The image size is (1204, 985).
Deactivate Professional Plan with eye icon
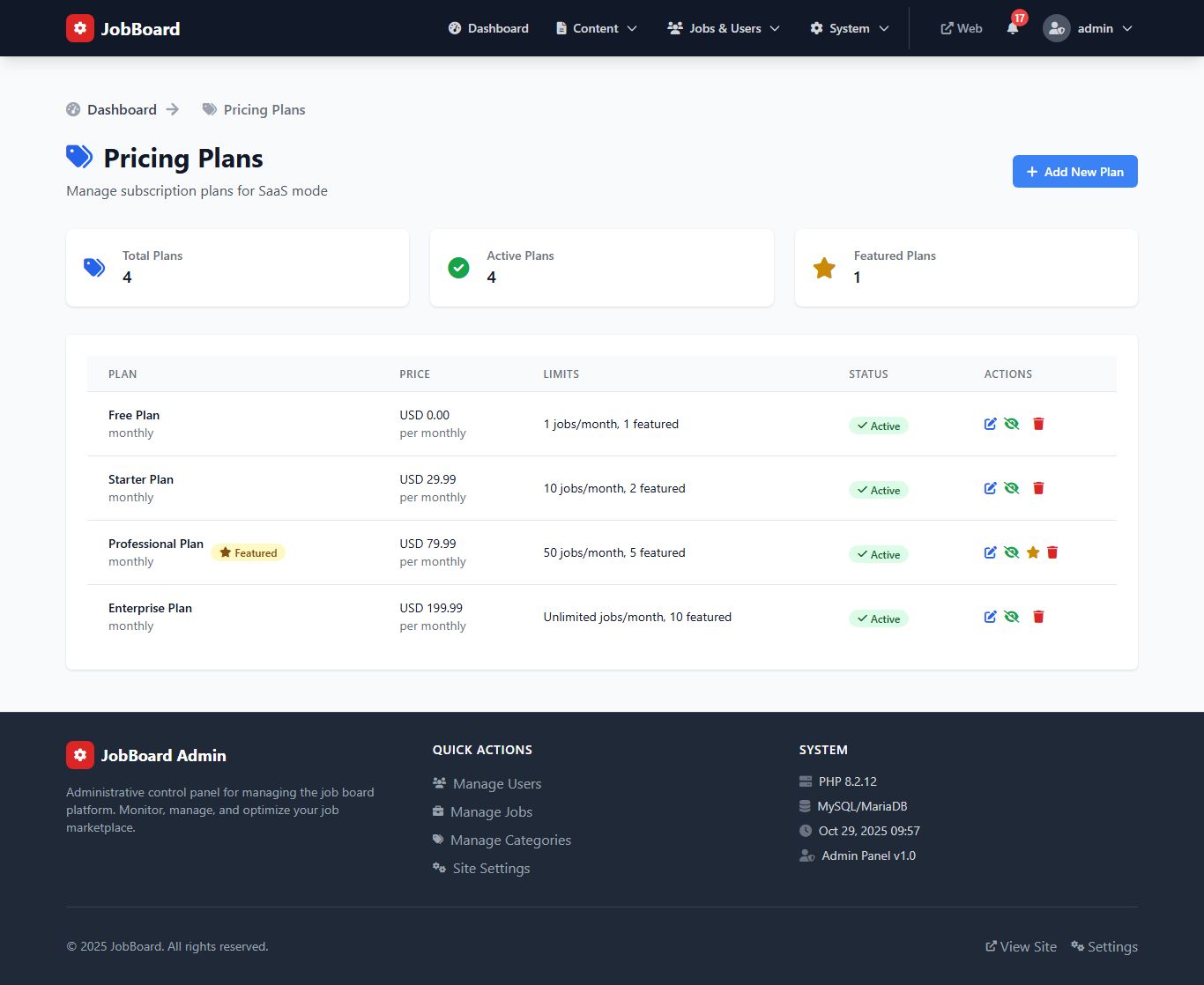tap(1011, 552)
